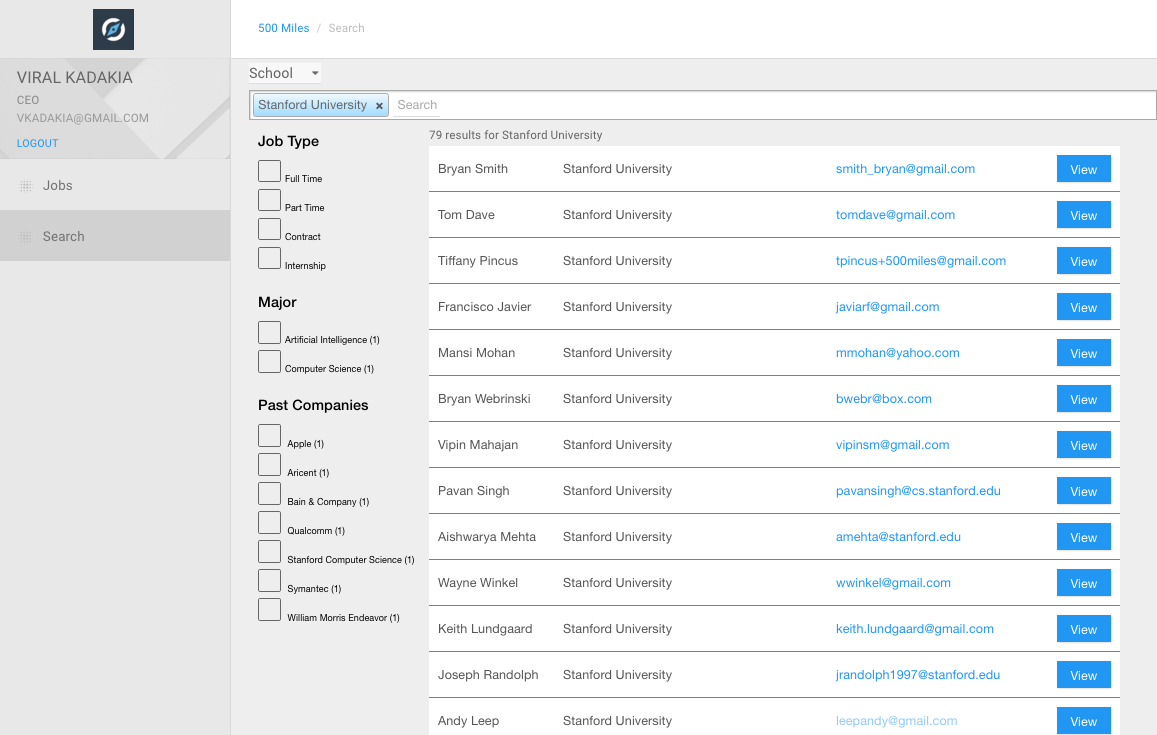Tick the Internship checkbox
The height and width of the screenshot is (735, 1157).
[269, 258]
